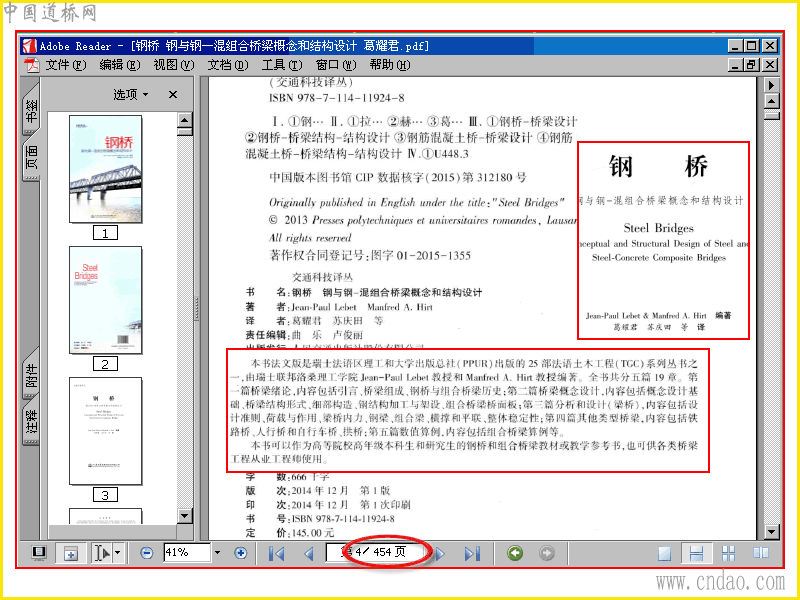The image size is (800, 600).
Task: Click the green previous view arrow
Action: (x=515, y=553)
